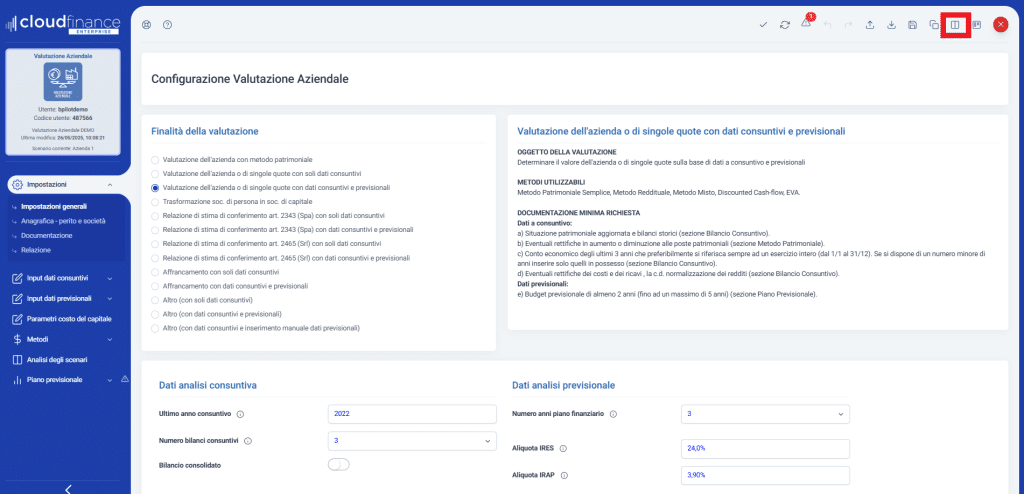Click the Aliquota IRES field
The width and height of the screenshot is (1024, 494).
pyautogui.click(x=765, y=449)
